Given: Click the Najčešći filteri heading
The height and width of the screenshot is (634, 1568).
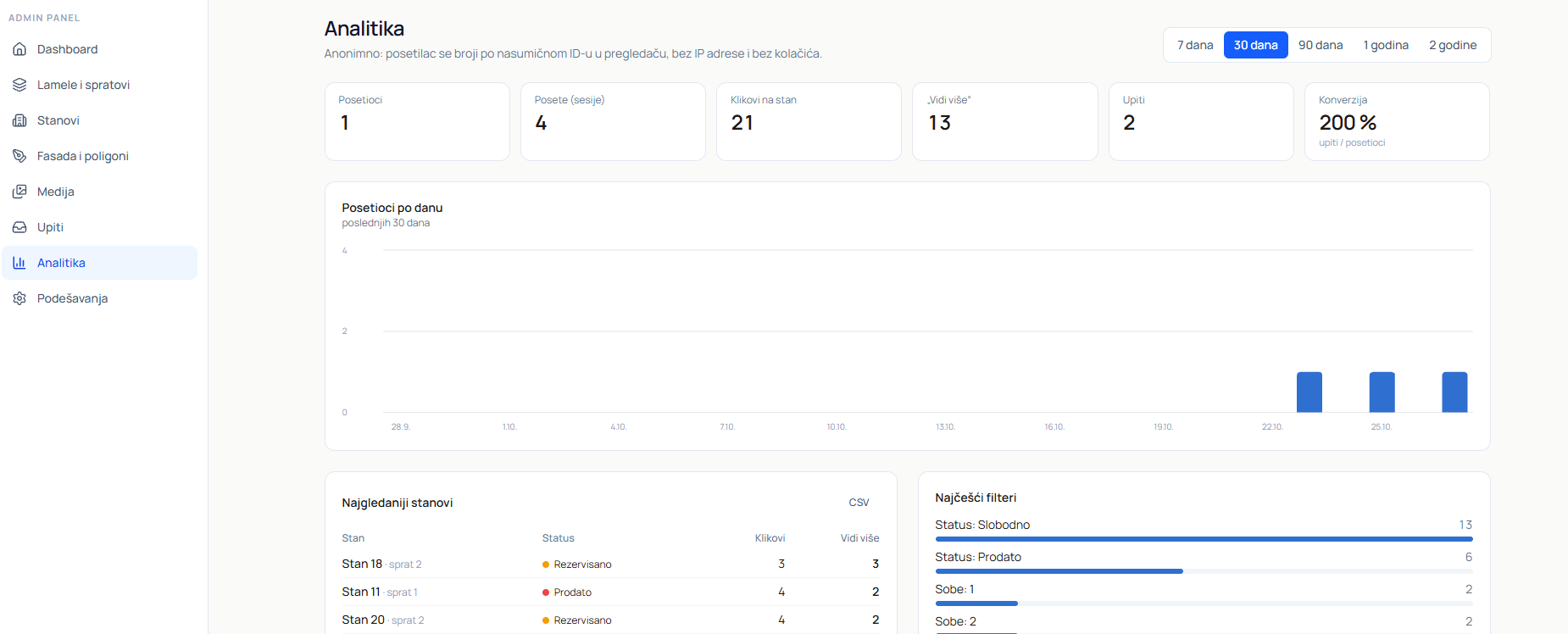Looking at the screenshot, I should click(x=976, y=498).
